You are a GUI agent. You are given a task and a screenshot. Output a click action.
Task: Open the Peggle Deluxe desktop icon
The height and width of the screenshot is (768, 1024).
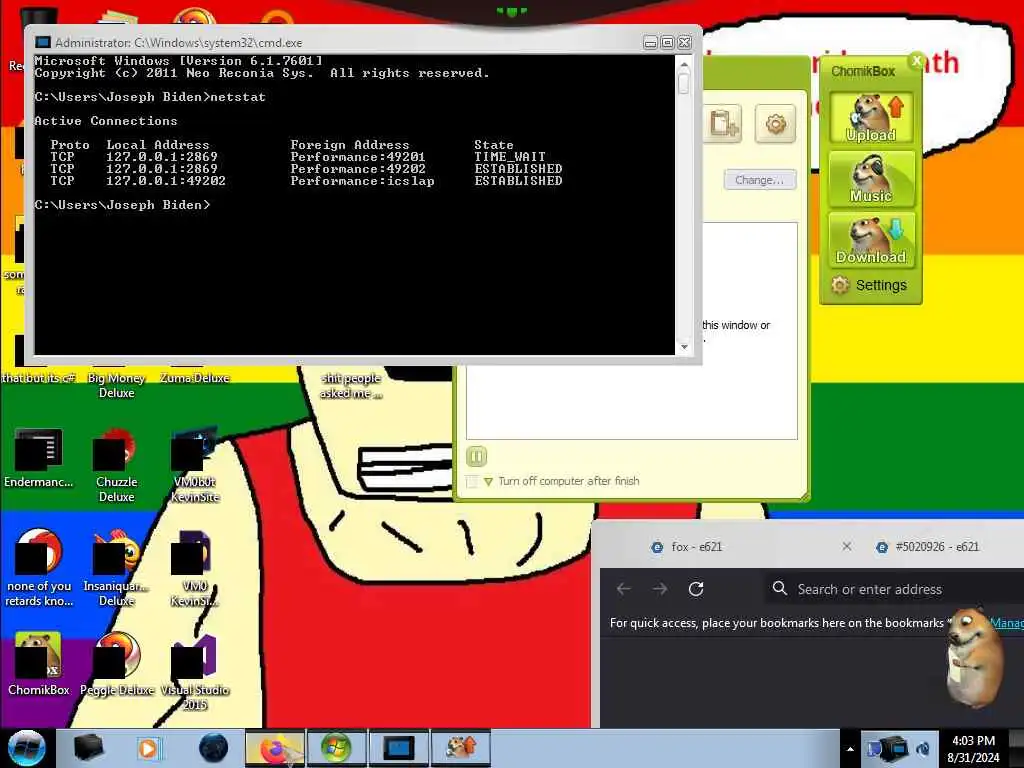(x=116, y=664)
